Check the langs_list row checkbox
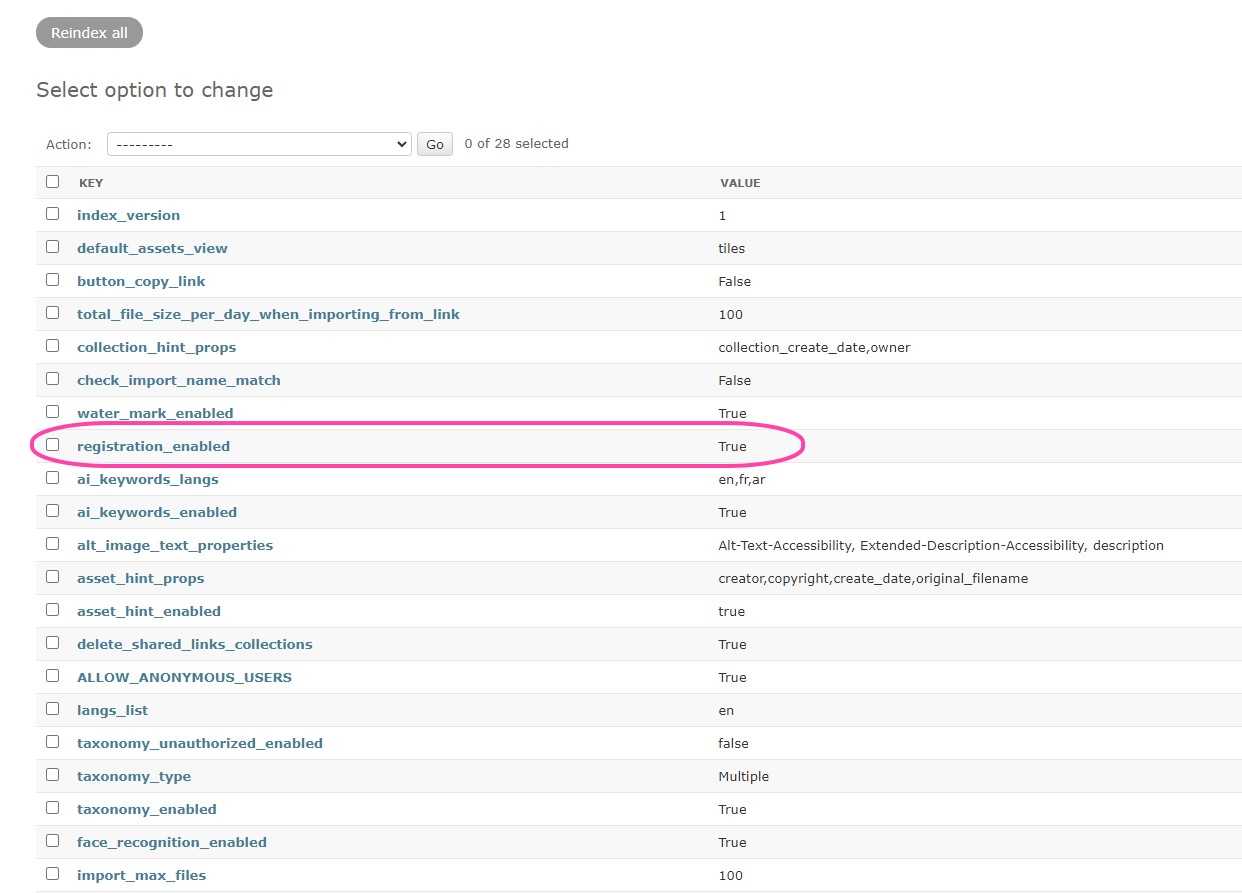 [52, 709]
